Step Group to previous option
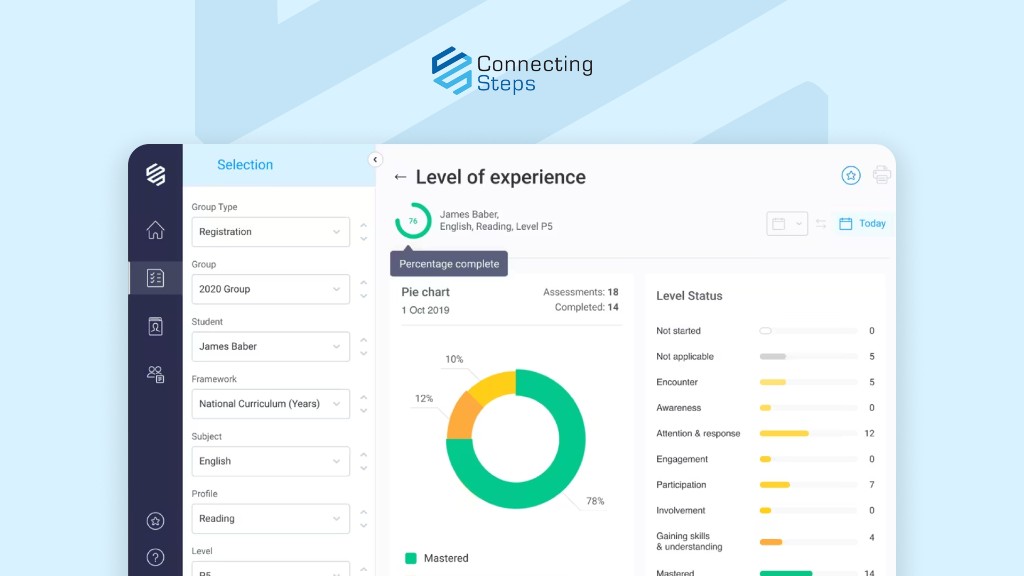 coord(364,283)
